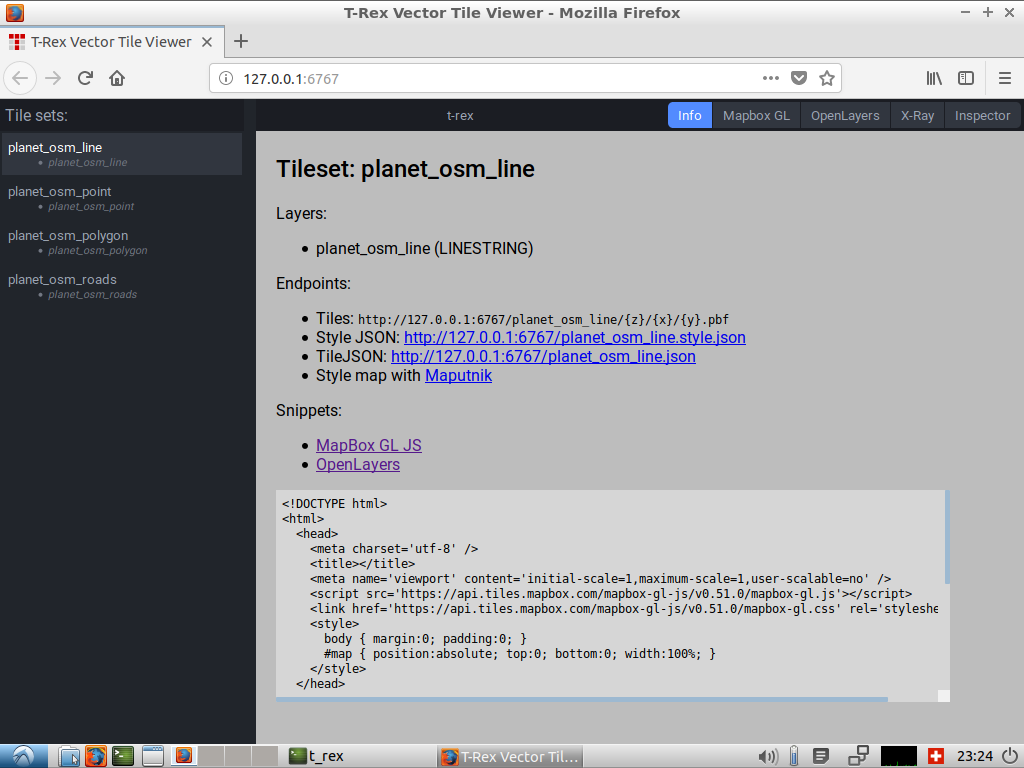Viewport: 1024px width, 768px height.
Task: Click the show desktop taskbar icon
Action: [152, 756]
